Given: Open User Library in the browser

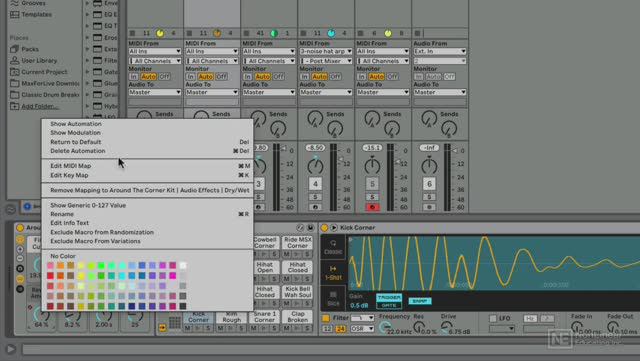Looking at the screenshot, I should 33,60.
